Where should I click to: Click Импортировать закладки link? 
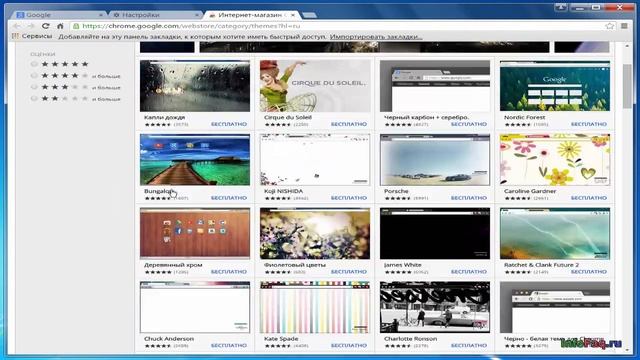[x=376, y=36]
